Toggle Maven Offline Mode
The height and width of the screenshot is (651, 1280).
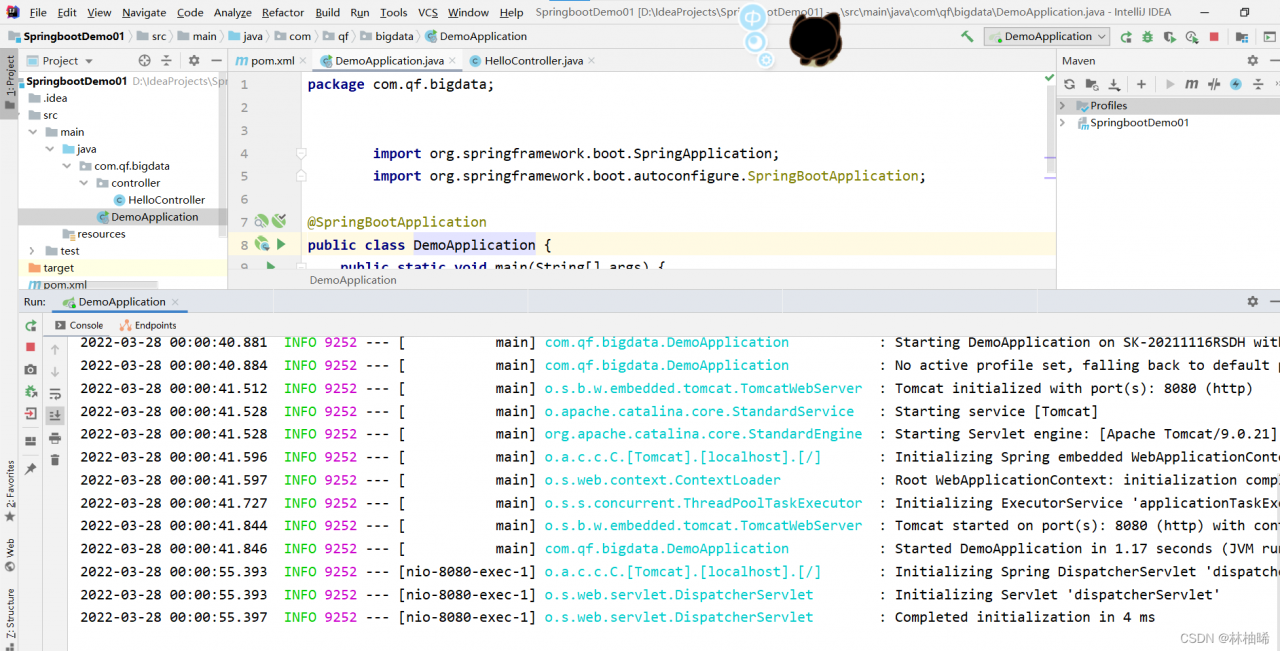point(1213,84)
